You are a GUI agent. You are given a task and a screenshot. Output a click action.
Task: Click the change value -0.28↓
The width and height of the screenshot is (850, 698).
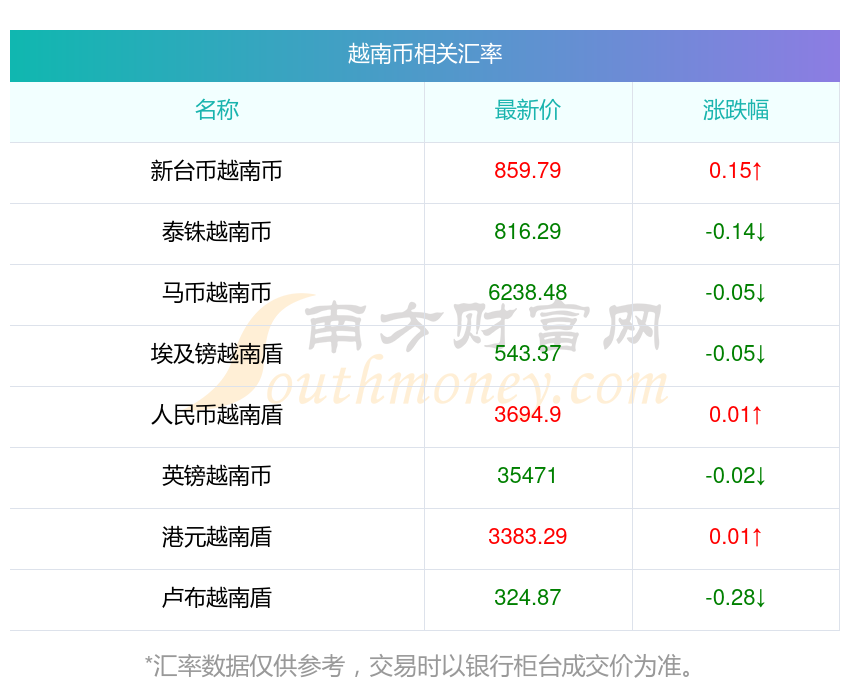[736, 598]
